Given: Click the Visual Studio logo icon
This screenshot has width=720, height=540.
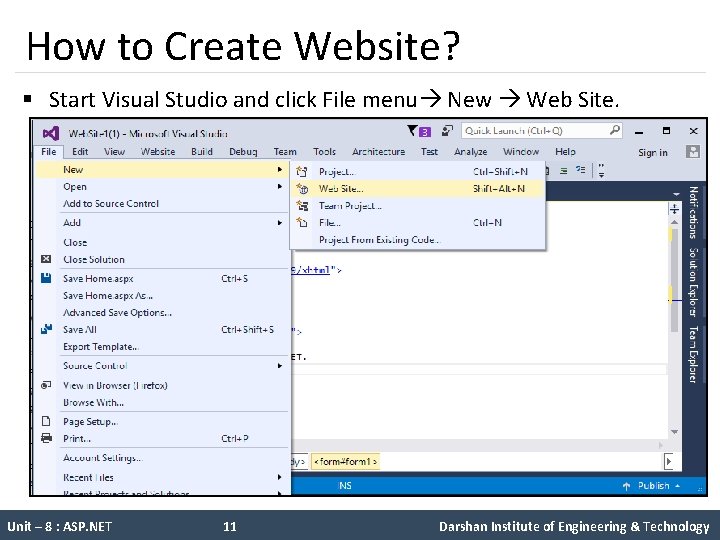Looking at the screenshot, I should click(51, 134).
